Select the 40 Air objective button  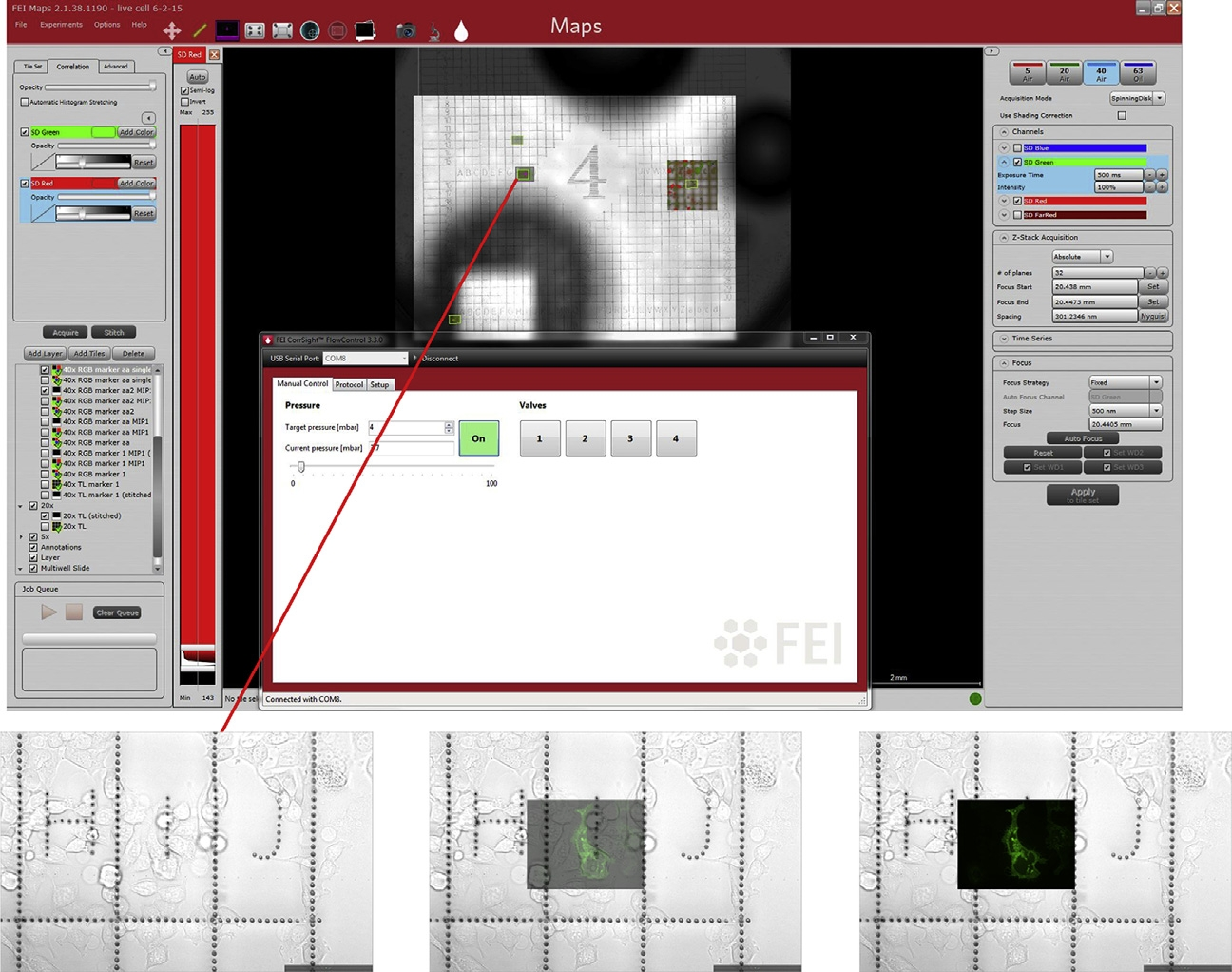pyautogui.click(x=1101, y=73)
